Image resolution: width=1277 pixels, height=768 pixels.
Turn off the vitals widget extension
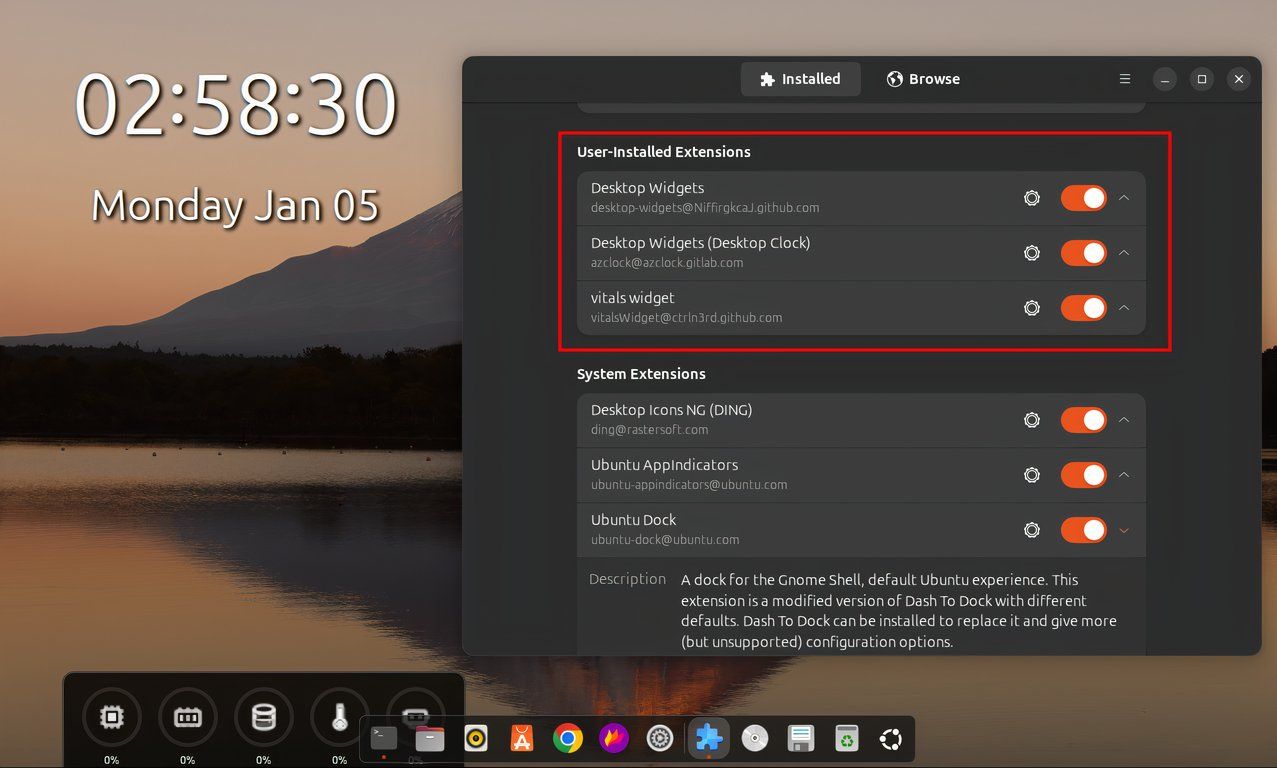pos(1083,308)
